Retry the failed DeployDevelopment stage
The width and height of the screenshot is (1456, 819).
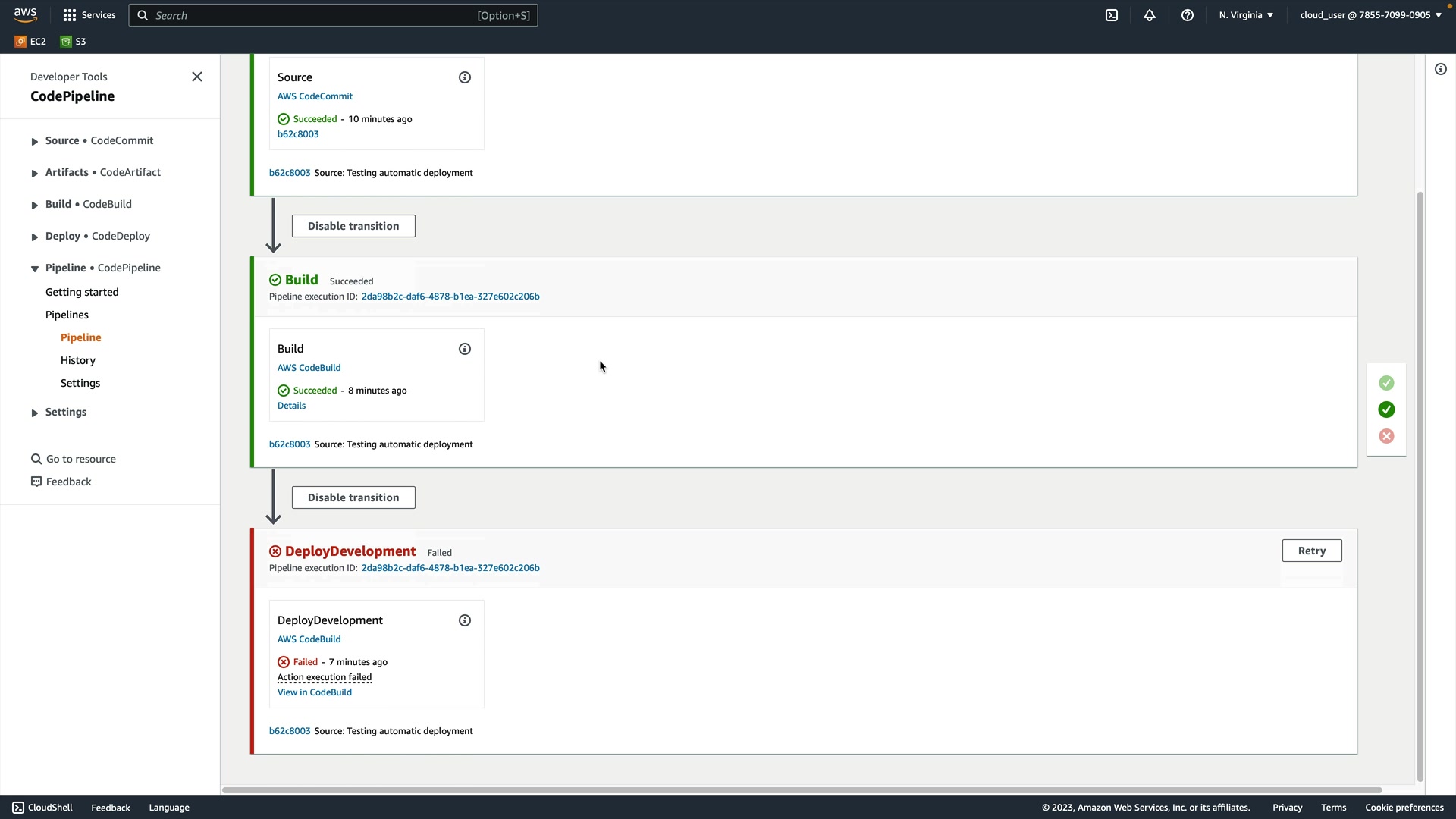click(x=1311, y=551)
